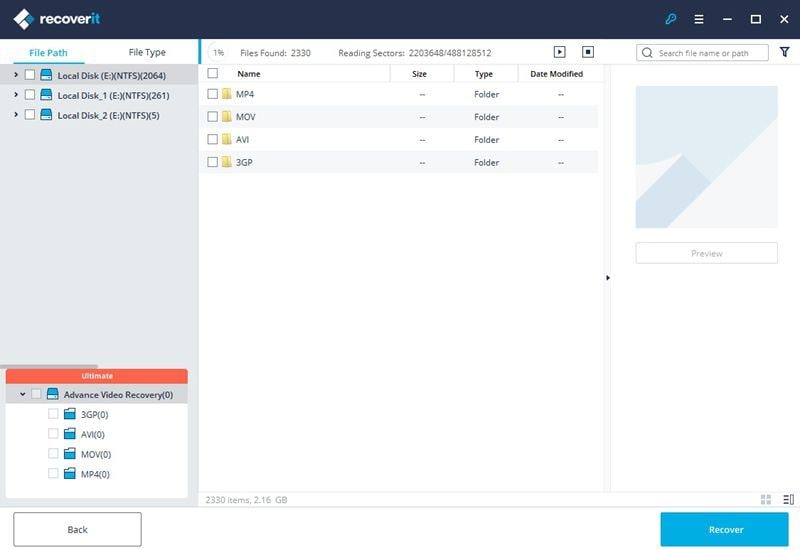Click the Recoverit logo icon
The height and width of the screenshot is (550, 800).
[23, 19]
